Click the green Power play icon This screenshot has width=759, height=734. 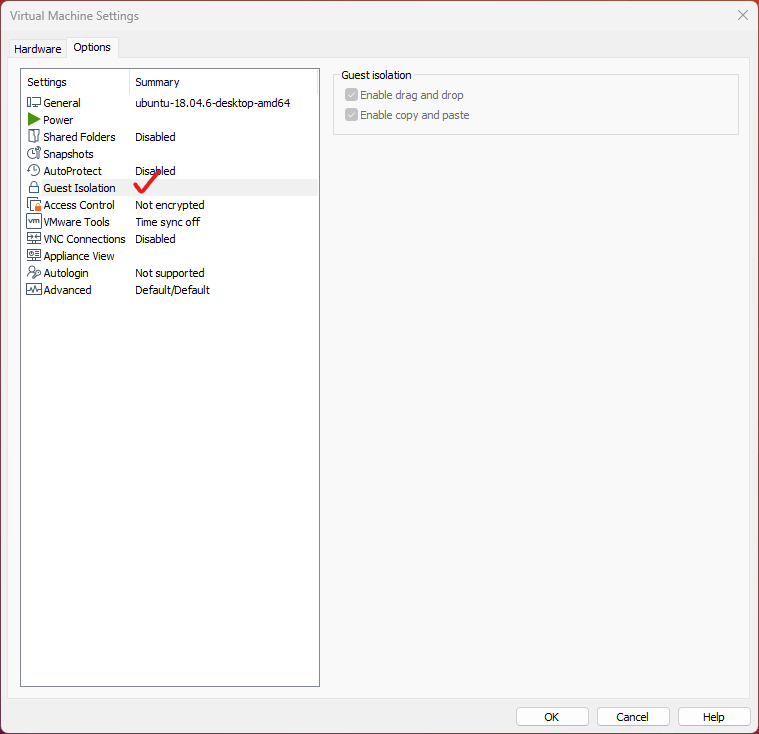pos(33,120)
